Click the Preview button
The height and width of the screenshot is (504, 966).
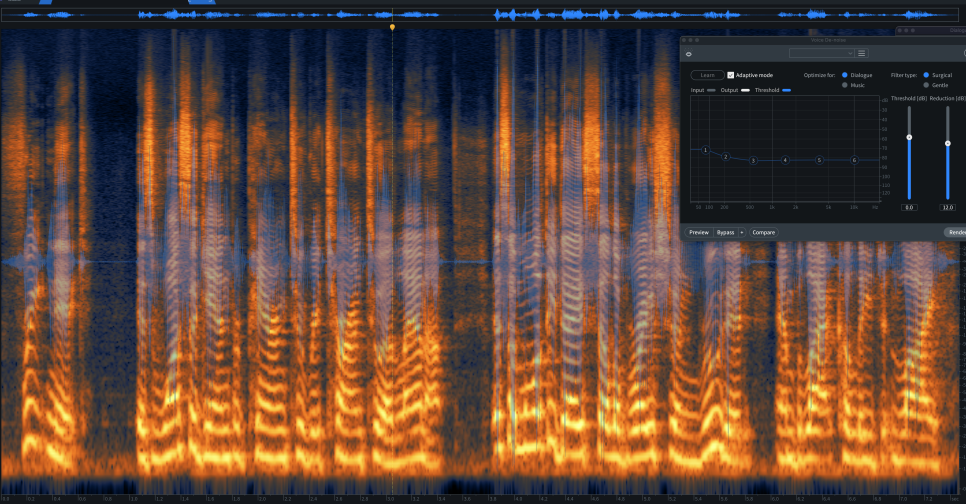(699, 232)
